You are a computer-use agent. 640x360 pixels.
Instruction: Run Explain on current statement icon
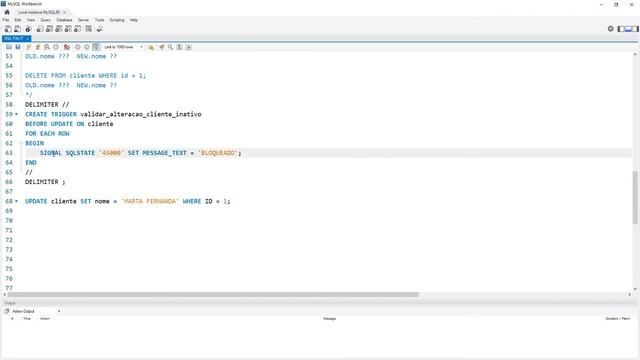pyautogui.click(x=47, y=47)
